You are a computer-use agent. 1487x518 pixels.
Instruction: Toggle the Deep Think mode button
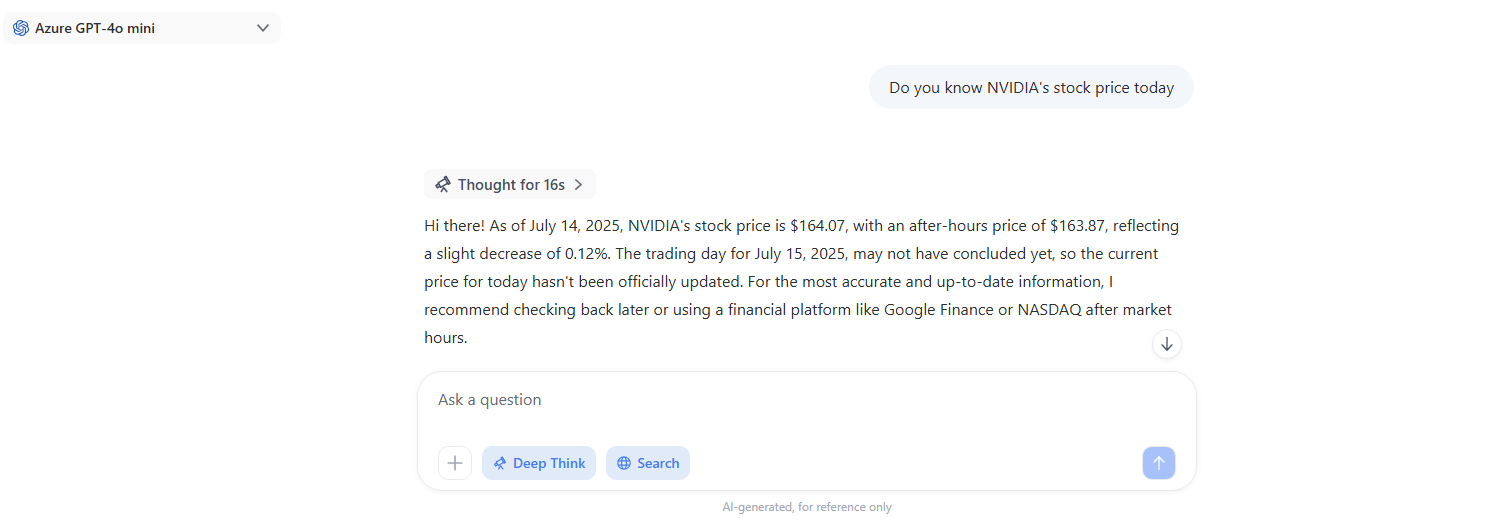coord(539,463)
